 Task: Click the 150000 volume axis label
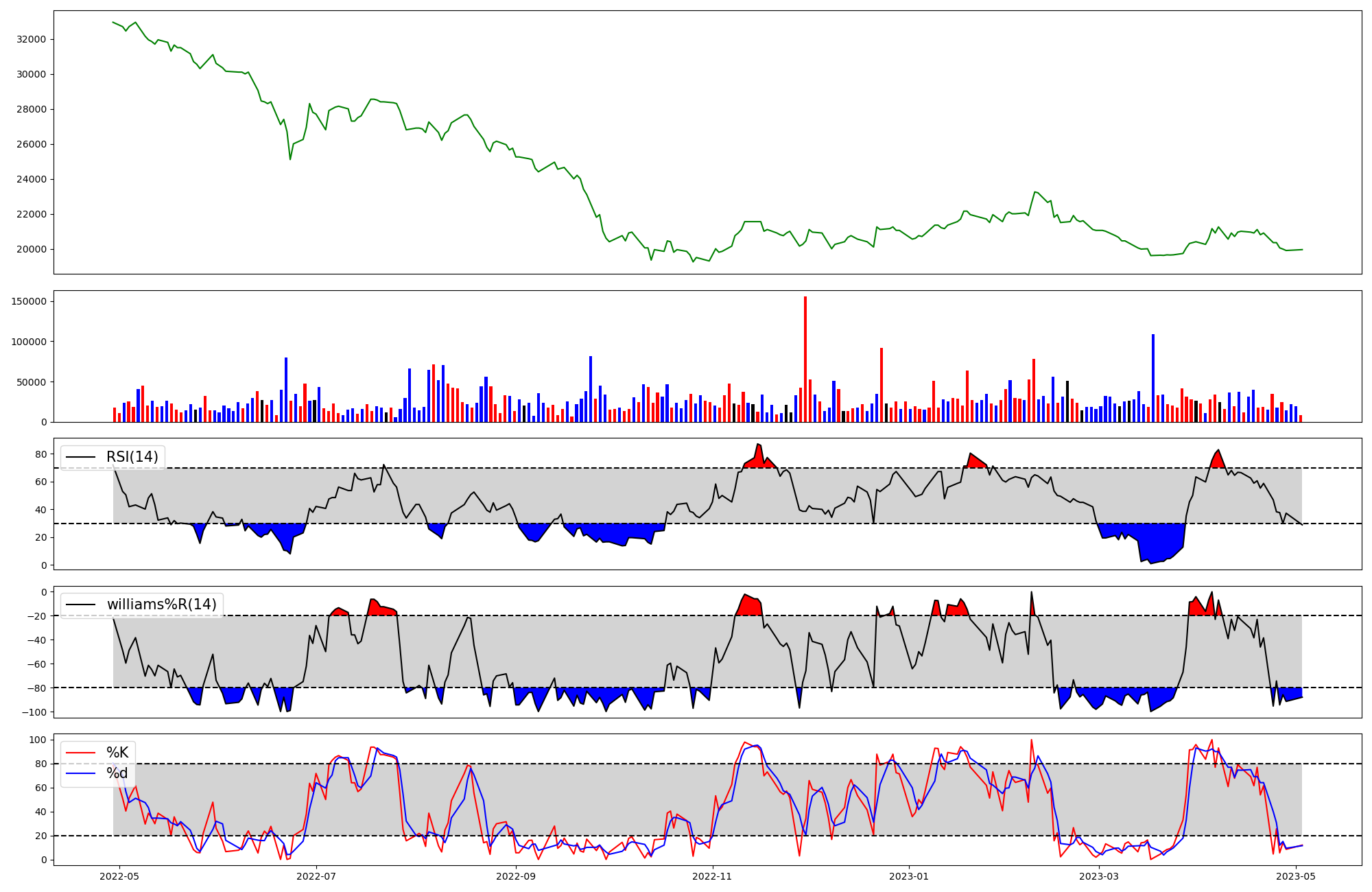pyautogui.click(x=29, y=301)
